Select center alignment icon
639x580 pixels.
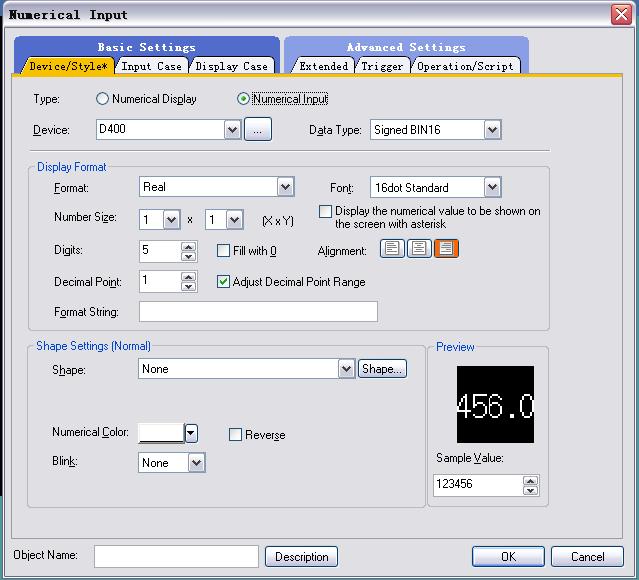pyautogui.click(x=419, y=250)
